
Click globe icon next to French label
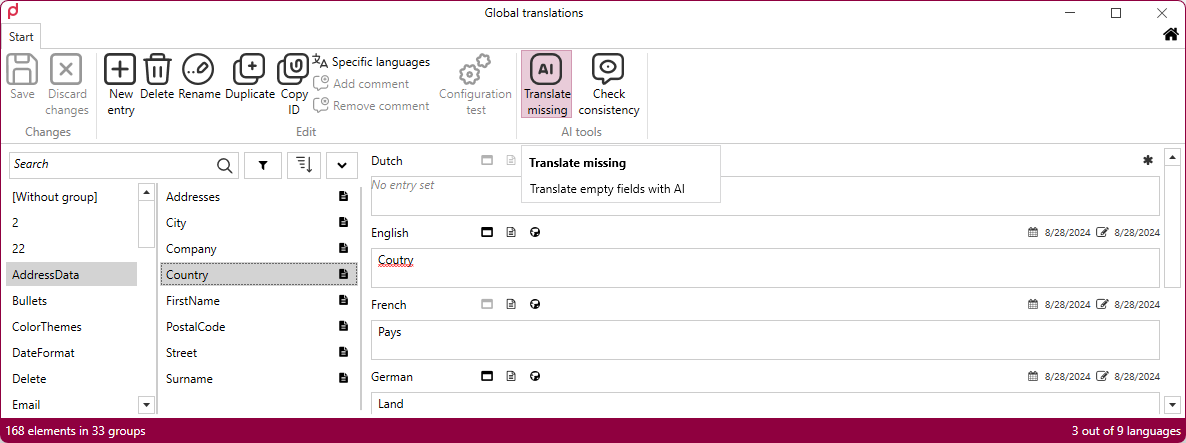535,305
